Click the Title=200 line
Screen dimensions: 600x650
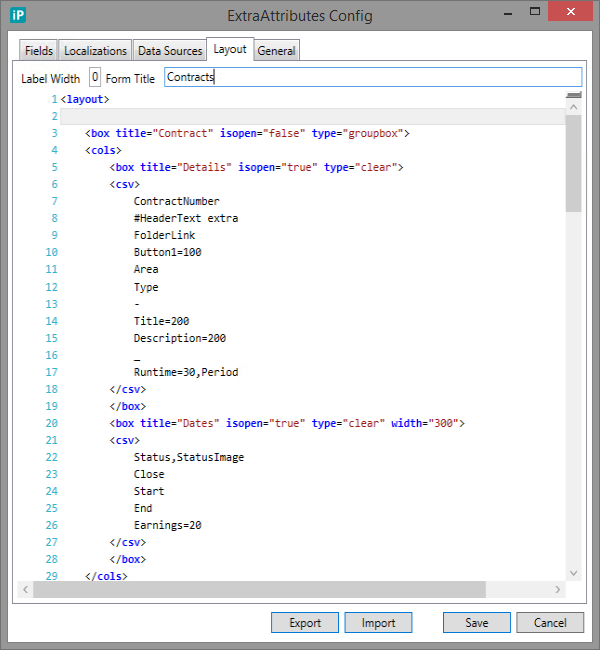point(161,321)
